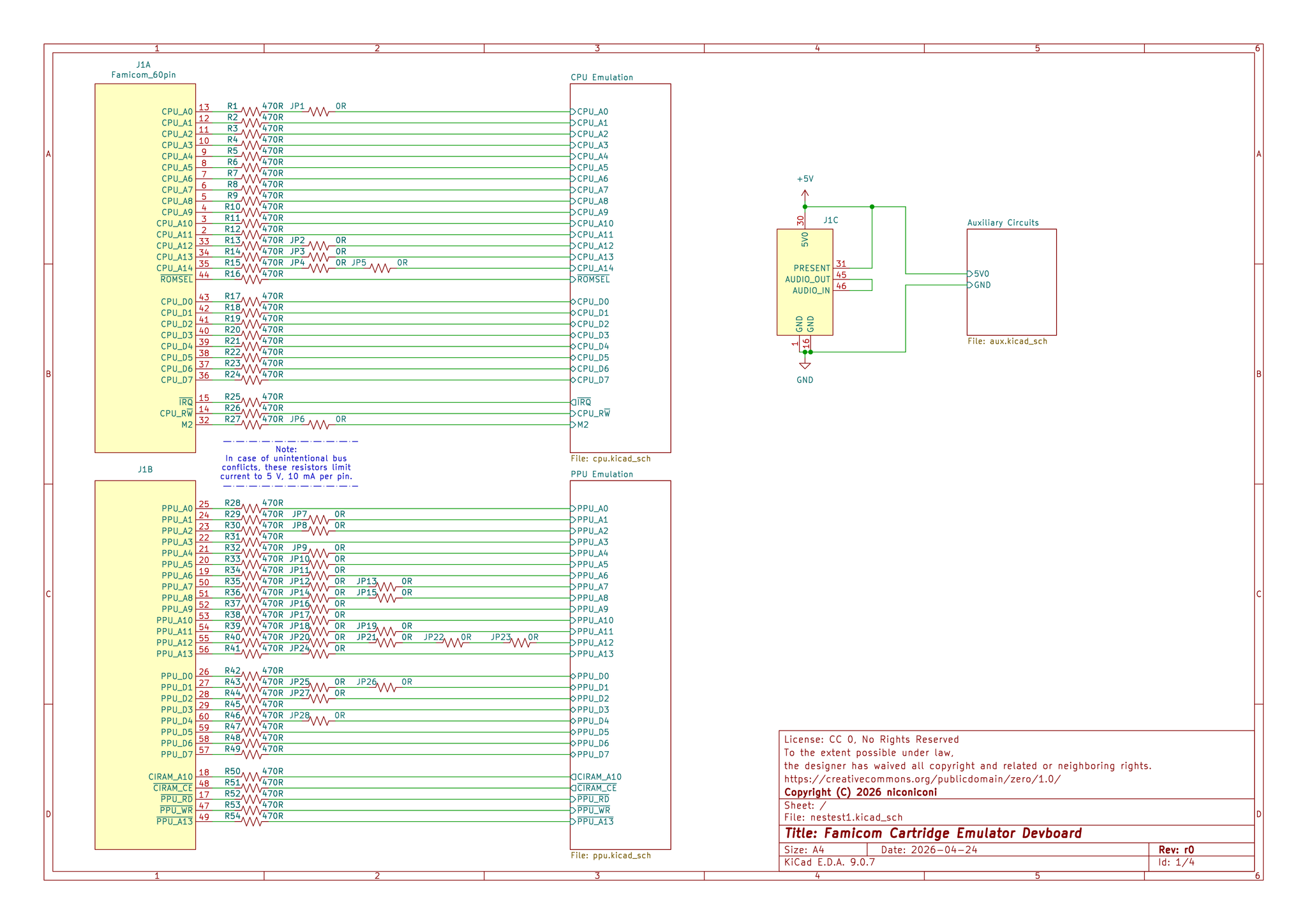Select the JP26 jumper on PPU_D1 line
1307x924 pixels.
click(386, 687)
